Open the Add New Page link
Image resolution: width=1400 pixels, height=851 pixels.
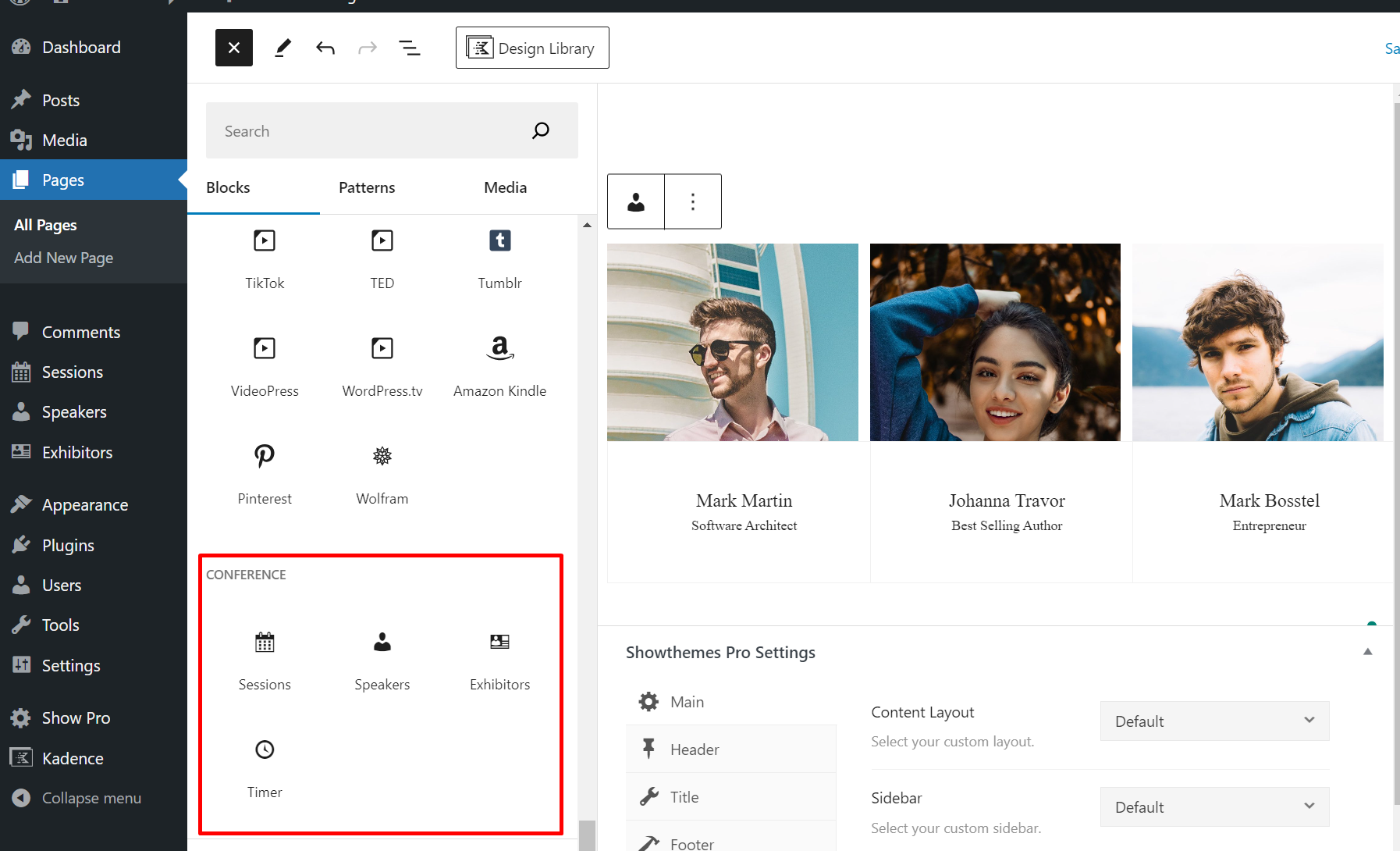click(64, 258)
